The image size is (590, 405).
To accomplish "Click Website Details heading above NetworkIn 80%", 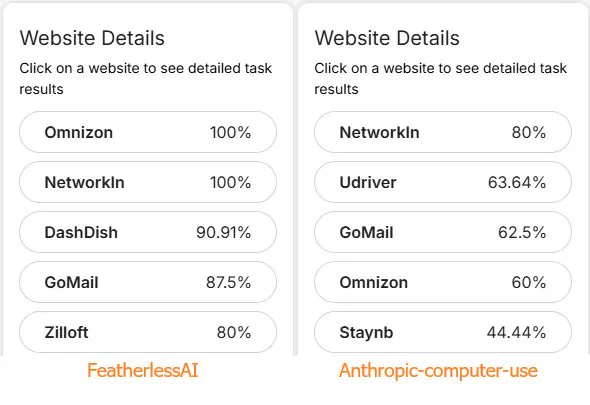I will tap(387, 38).
